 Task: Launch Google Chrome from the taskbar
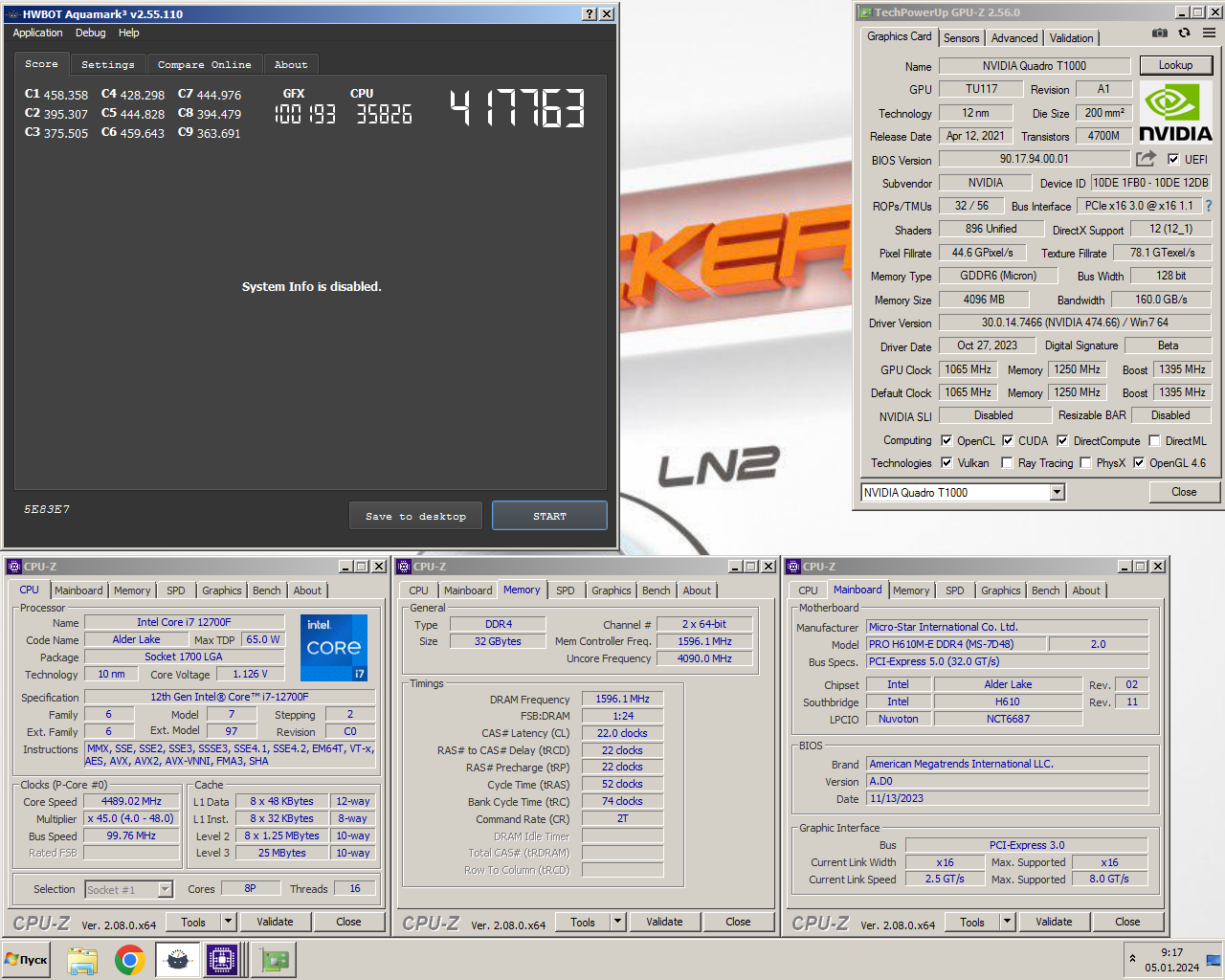click(x=130, y=960)
